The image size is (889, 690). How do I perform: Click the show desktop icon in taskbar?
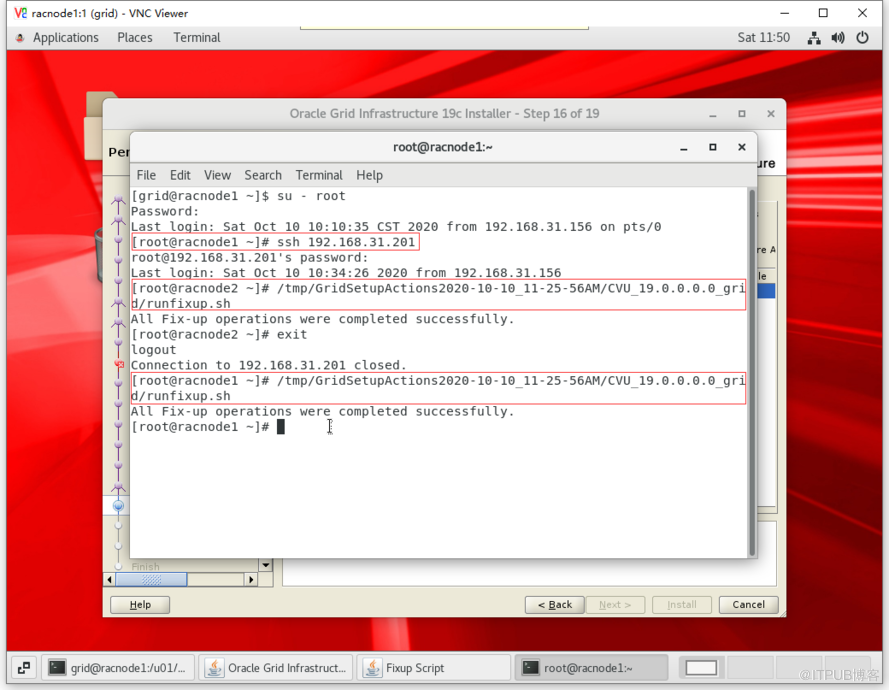[x=23, y=668]
